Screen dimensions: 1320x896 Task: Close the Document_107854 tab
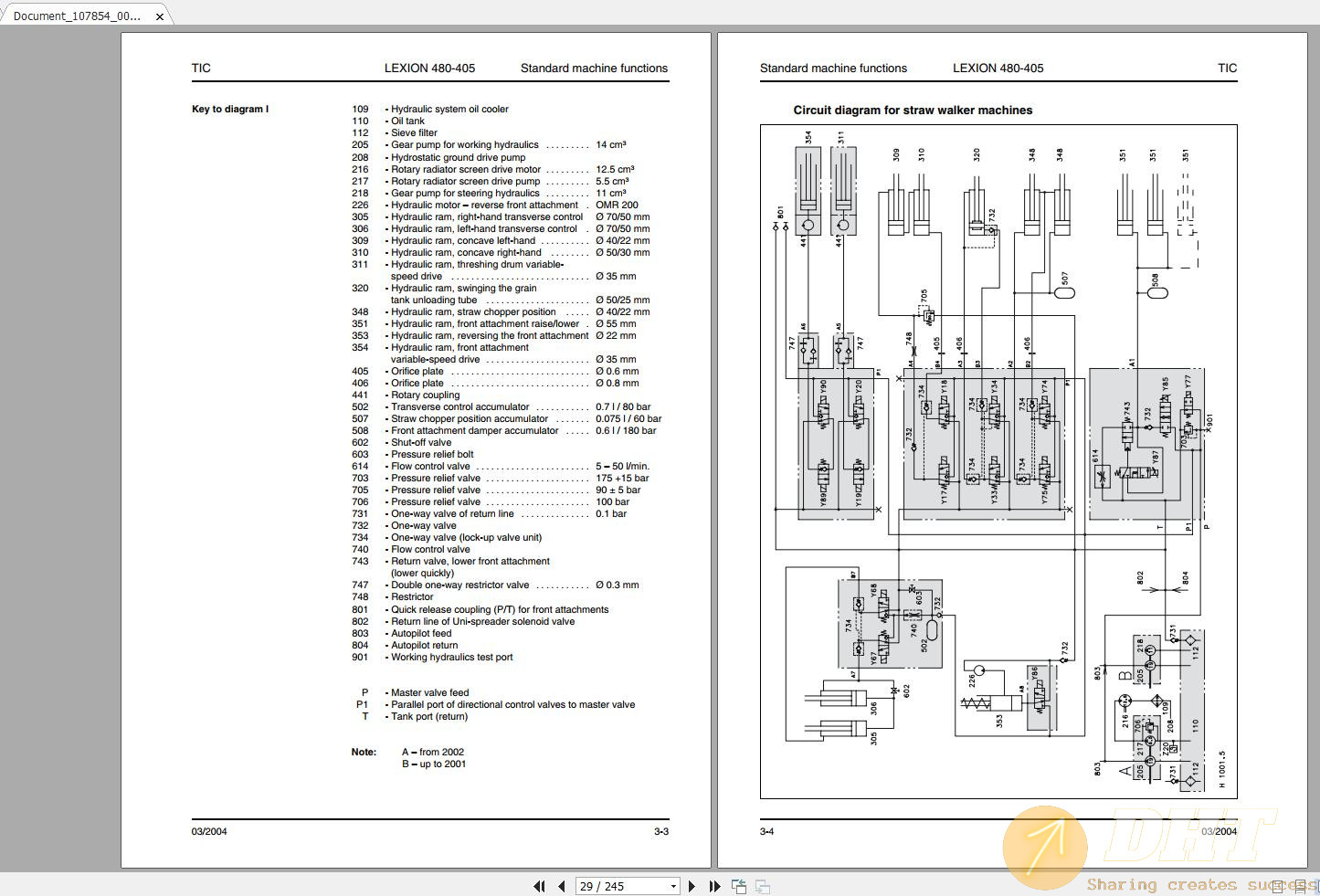pyautogui.click(x=159, y=16)
